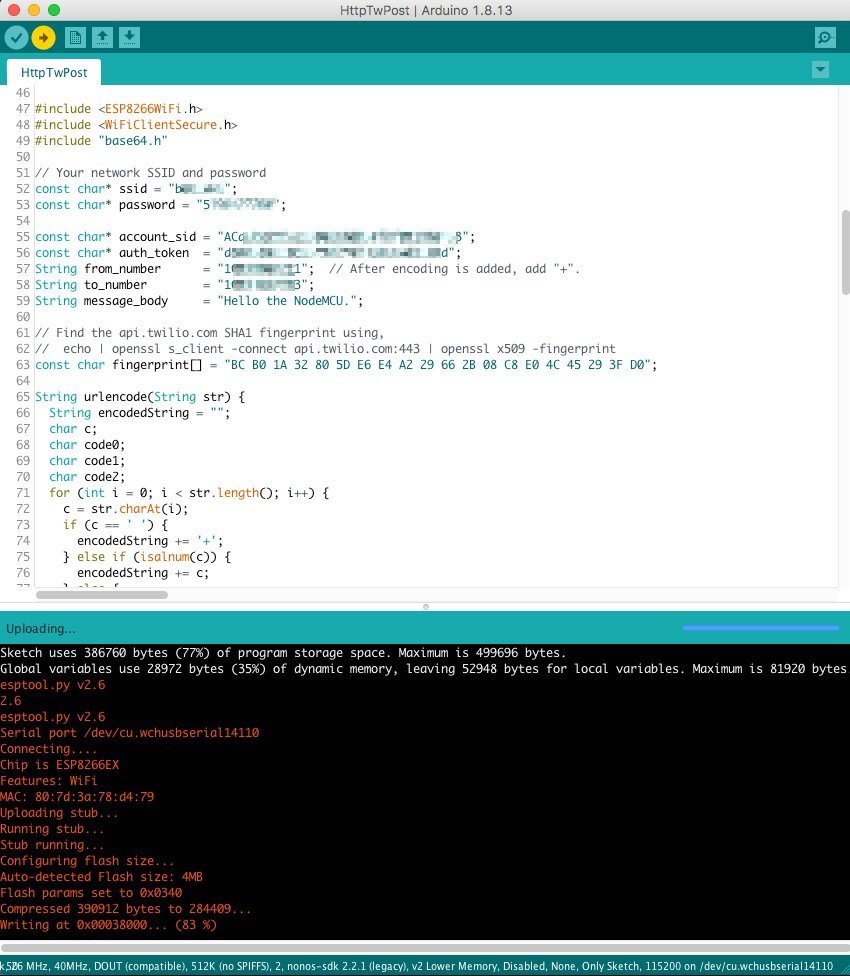The image size is (850, 976).
Task: Click "Sketch uses 386760 bytes" console line
Action: [283, 652]
